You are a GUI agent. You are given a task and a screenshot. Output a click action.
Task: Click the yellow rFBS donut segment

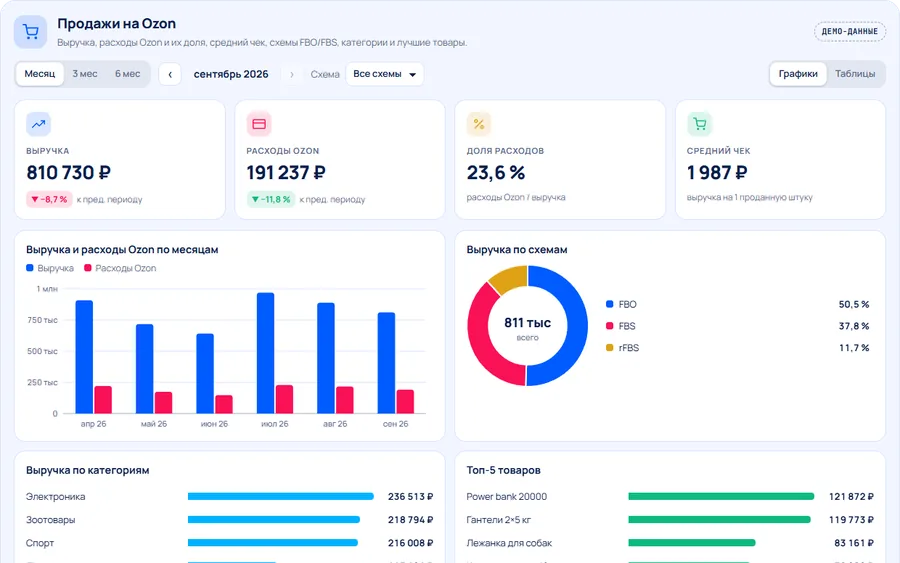pos(510,277)
